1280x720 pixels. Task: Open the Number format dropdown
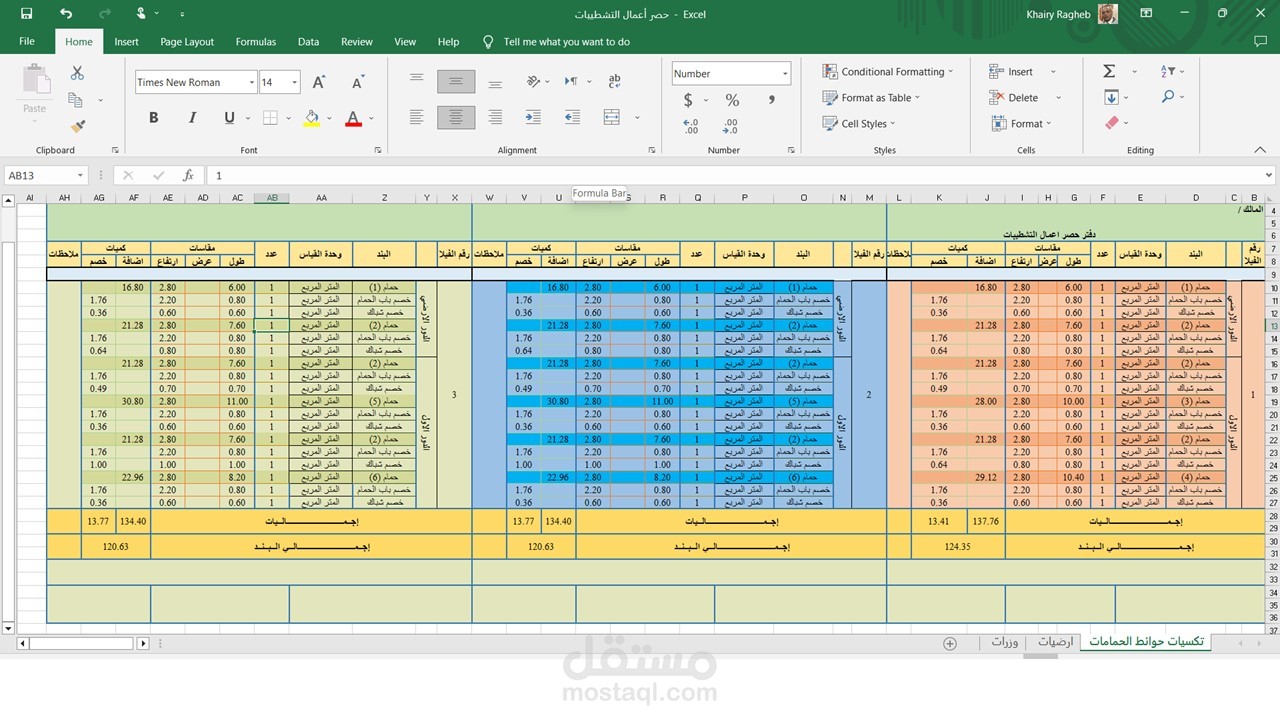784,73
